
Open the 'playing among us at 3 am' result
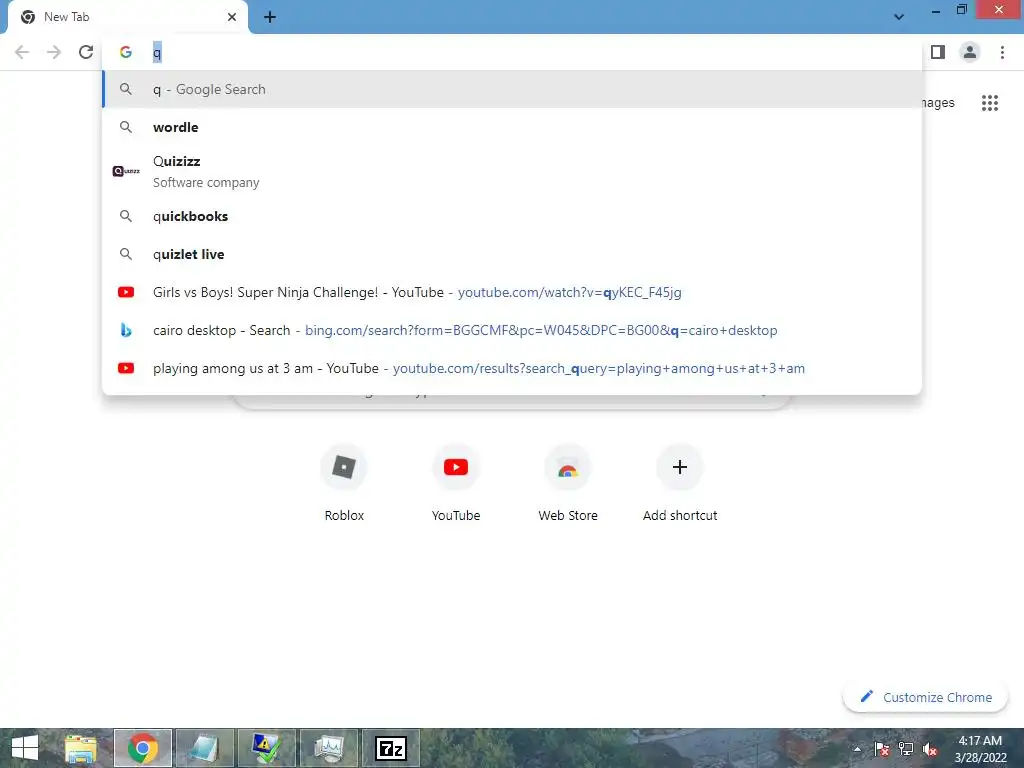point(512,368)
